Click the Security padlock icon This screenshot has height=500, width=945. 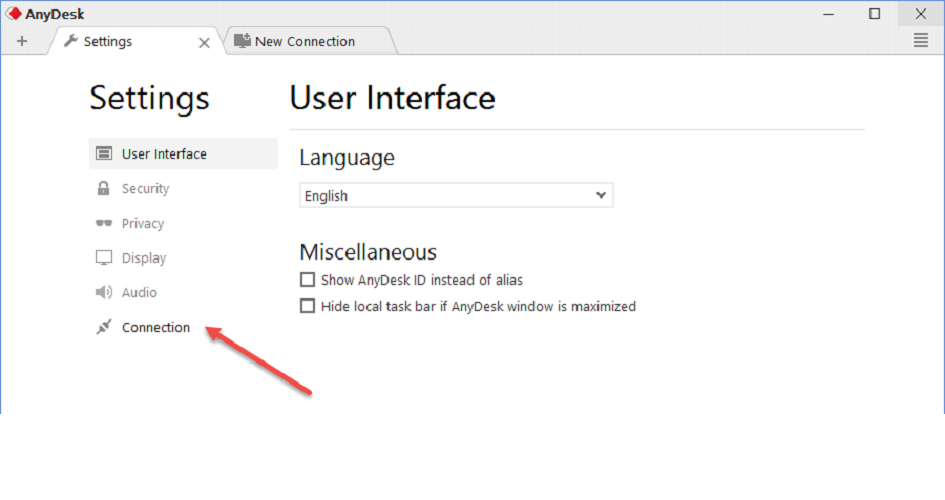(103, 189)
